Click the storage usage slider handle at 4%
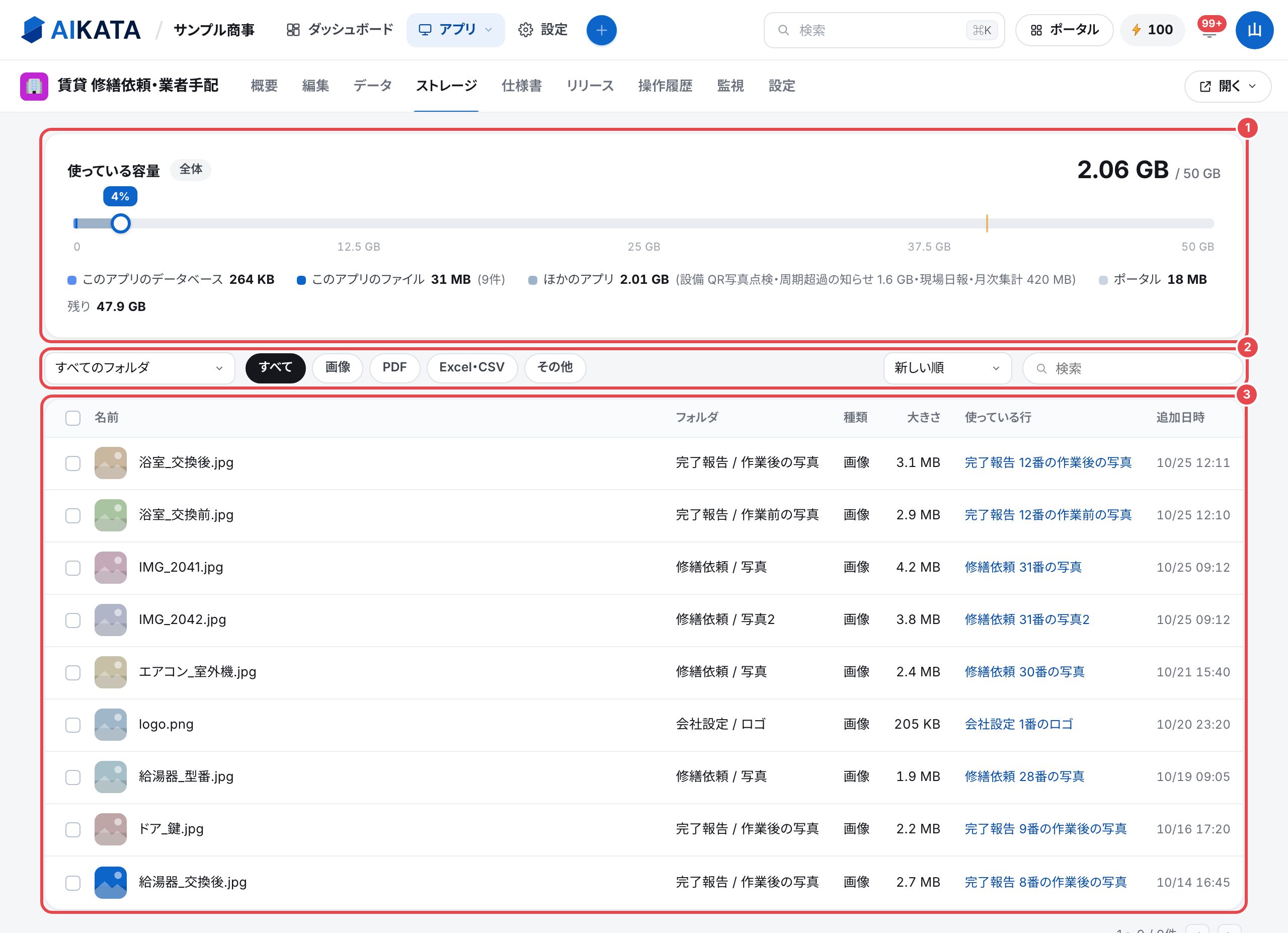The width and height of the screenshot is (1288, 933). (x=120, y=224)
